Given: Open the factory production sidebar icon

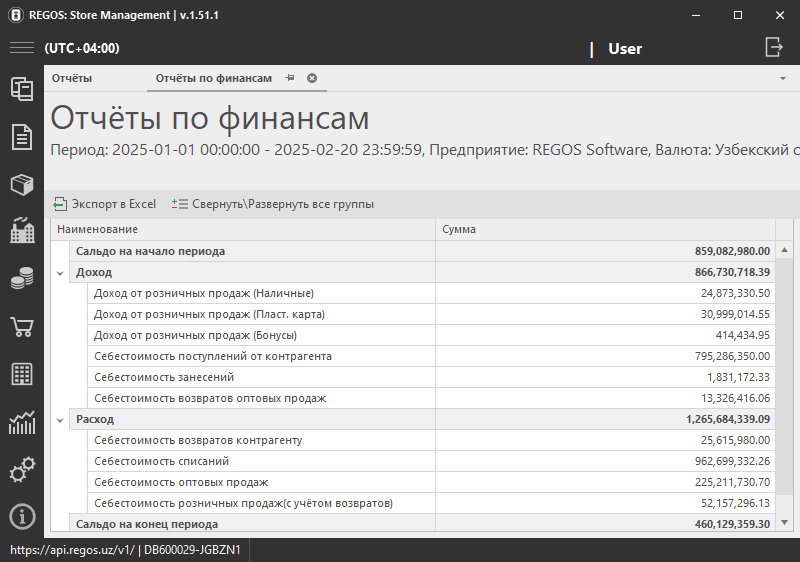Looking at the screenshot, I should (x=22, y=231).
